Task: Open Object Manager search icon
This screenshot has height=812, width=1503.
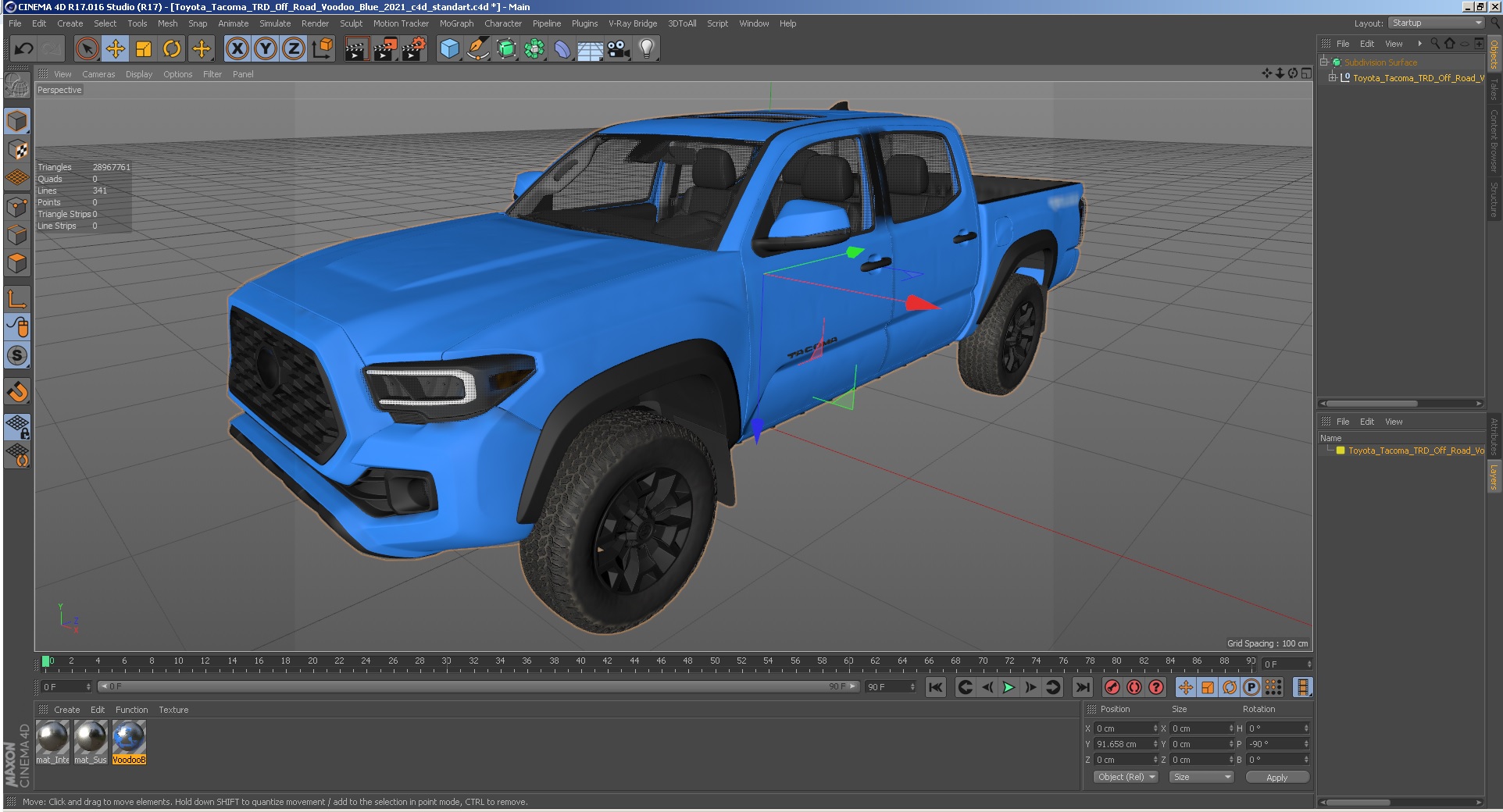Action: tap(1435, 44)
